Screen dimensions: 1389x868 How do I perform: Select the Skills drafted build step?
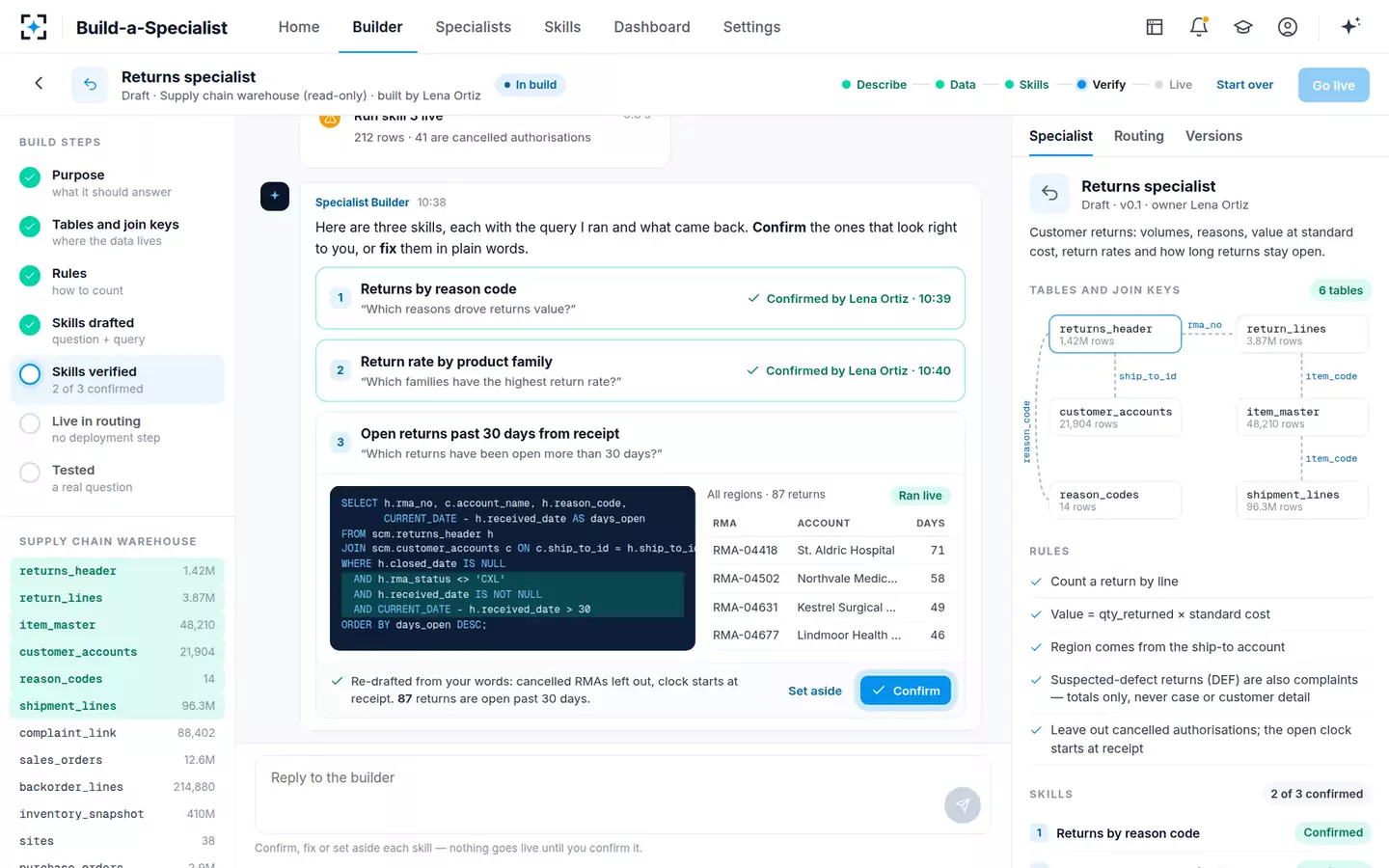click(x=118, y=331)
